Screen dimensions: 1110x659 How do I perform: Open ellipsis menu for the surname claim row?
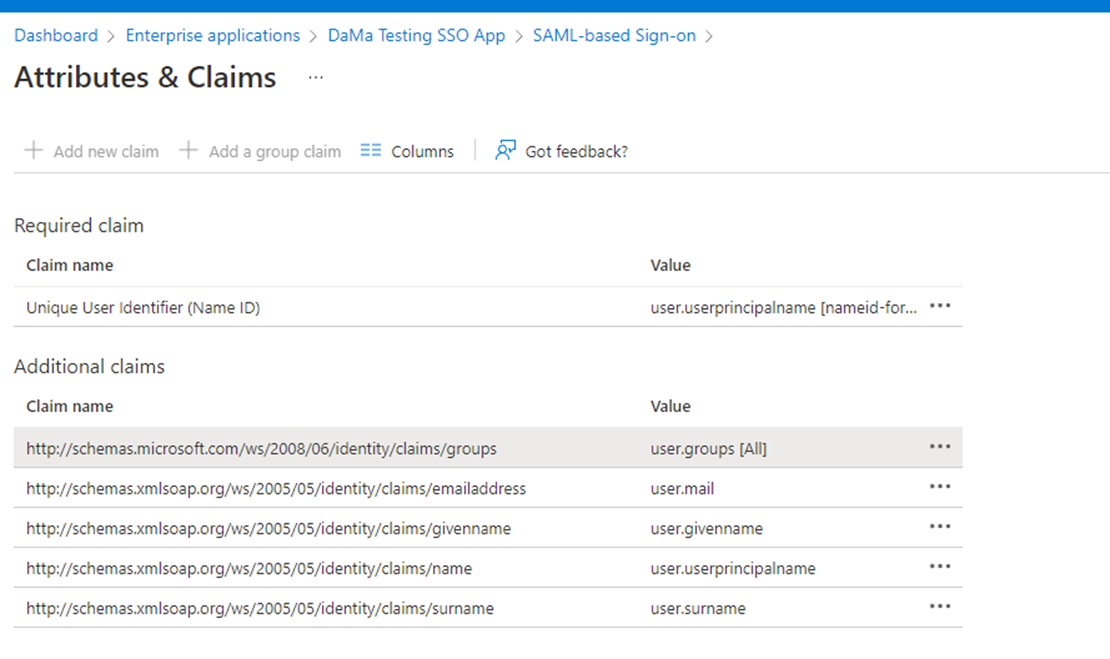940,607
